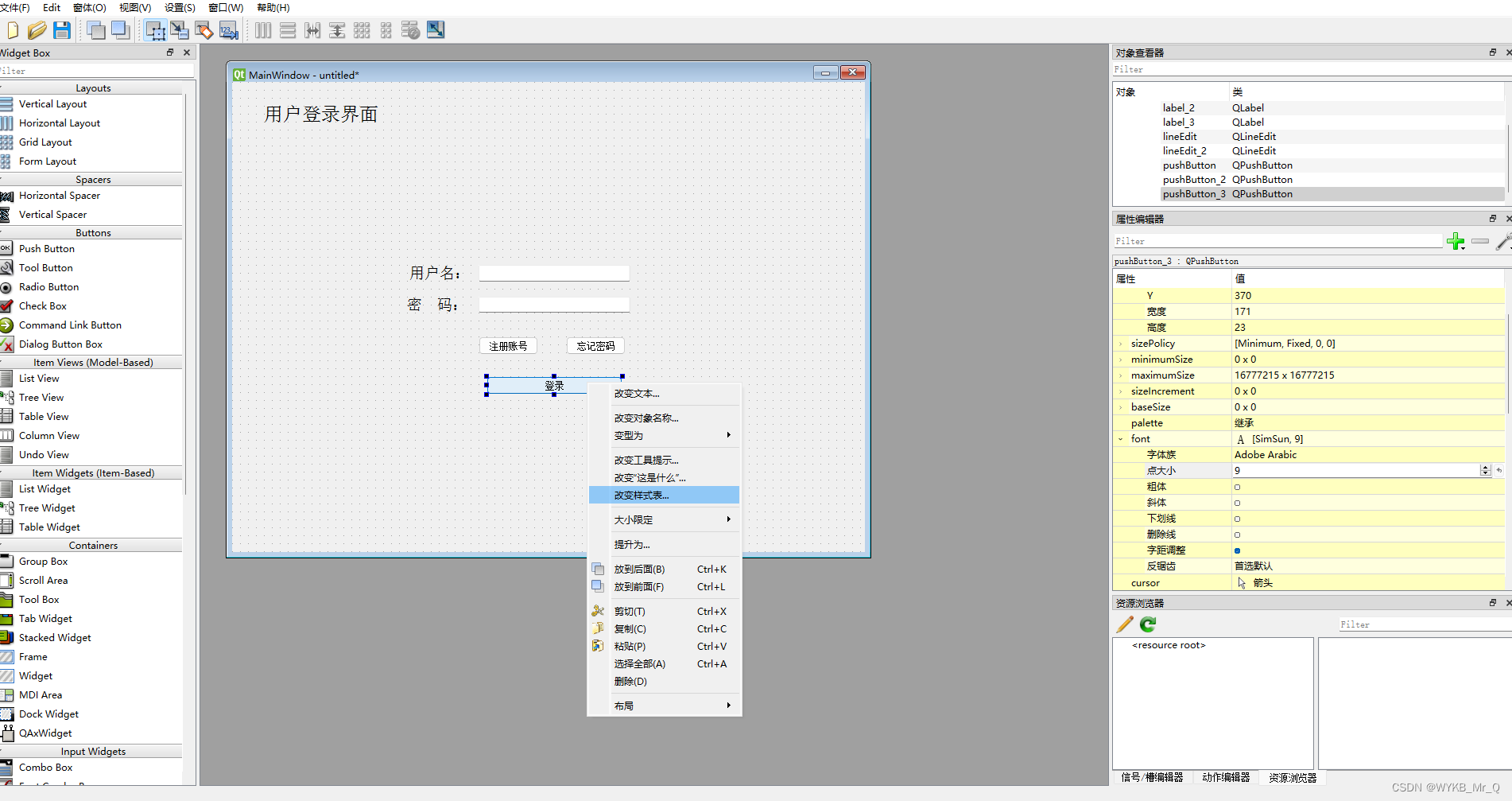Select the Edit Widgets mode icon
This screenshot has width=1512, height=801.
tap(156, 30)
